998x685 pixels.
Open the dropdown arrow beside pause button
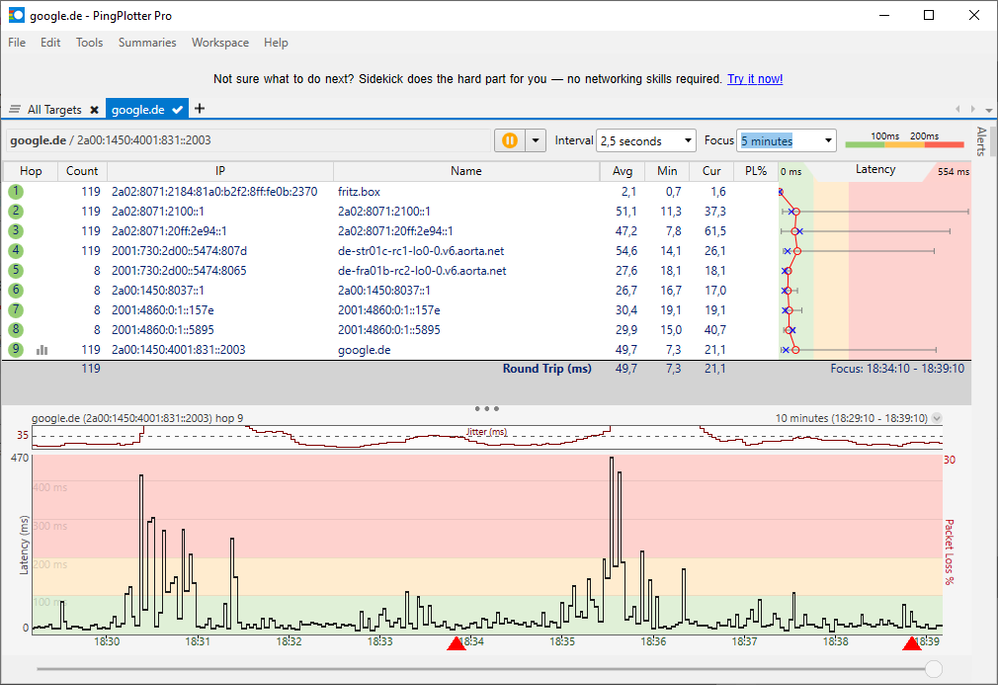pyautogui.click(x=535, y=141)
